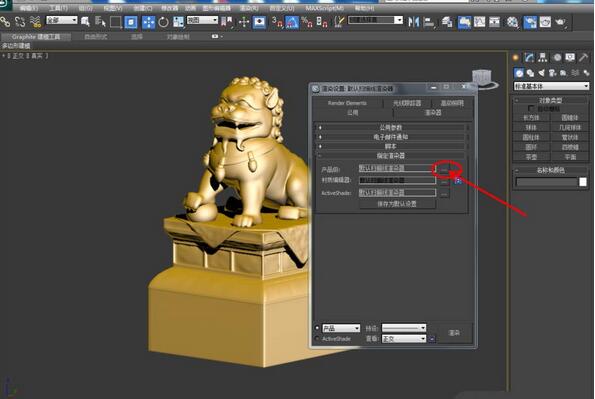Open the 视图 reference coordinate dropdown

(x=202, y=20)
